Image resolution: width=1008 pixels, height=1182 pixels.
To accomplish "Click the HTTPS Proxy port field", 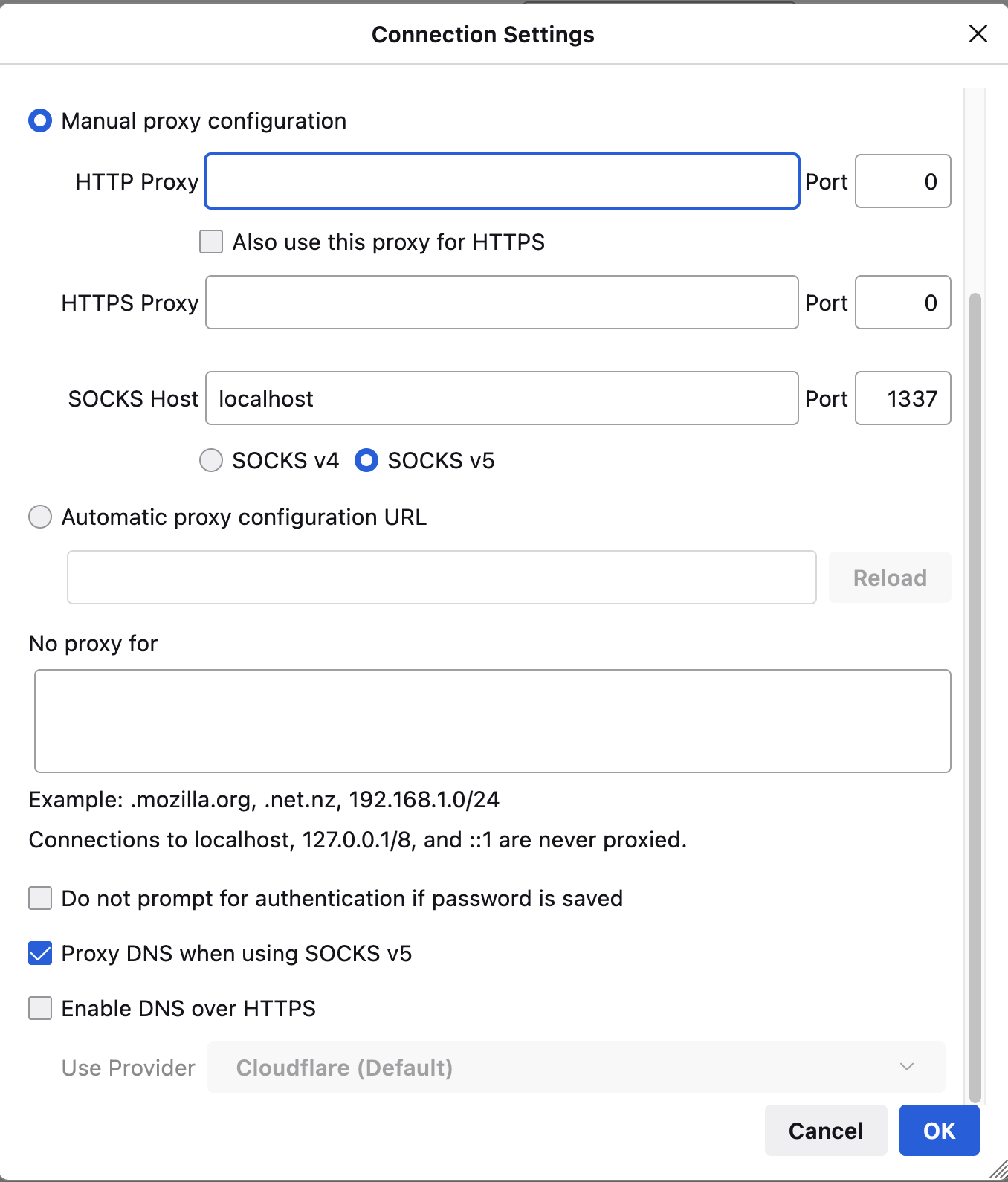I will 902,303.
